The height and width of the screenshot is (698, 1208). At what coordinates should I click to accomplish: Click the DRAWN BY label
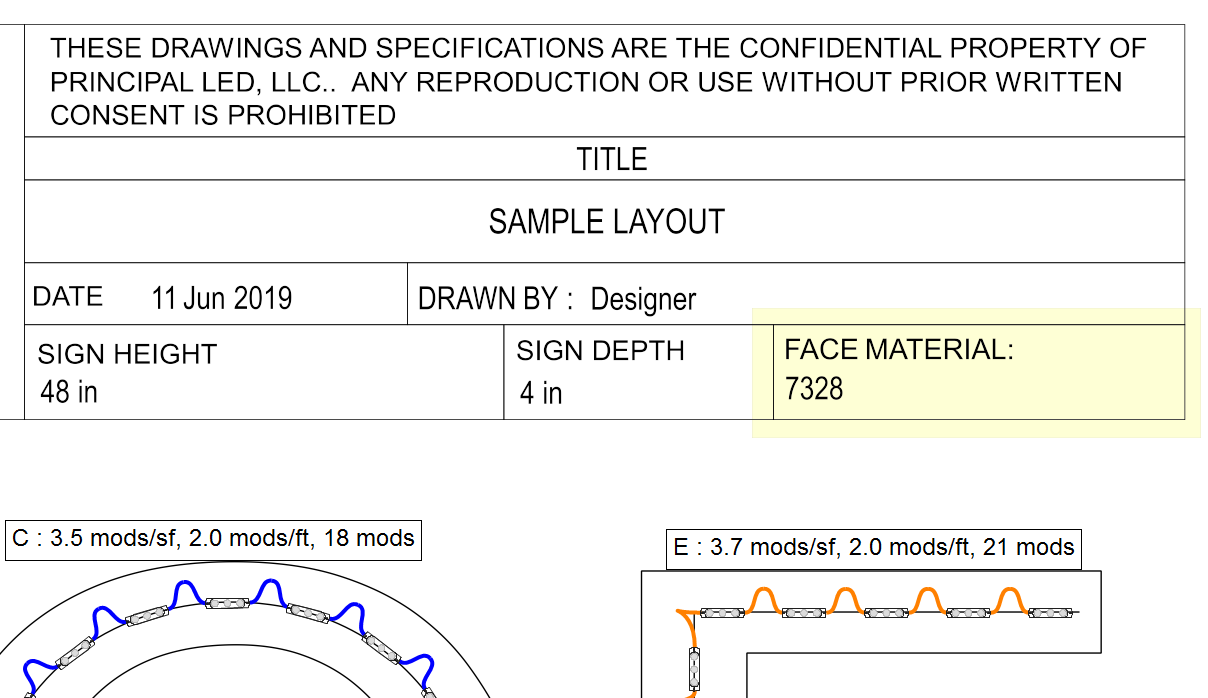tap(496, 299)
